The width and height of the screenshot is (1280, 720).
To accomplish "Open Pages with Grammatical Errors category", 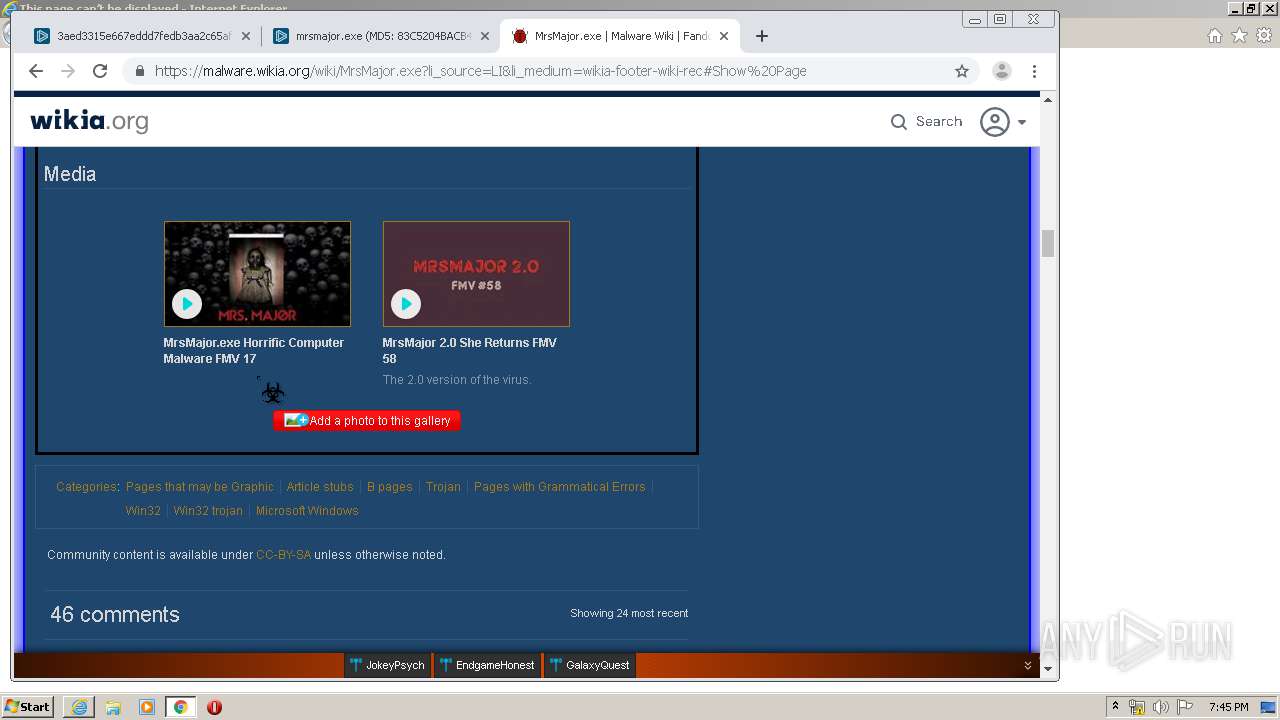I will (x=559, y=487).
